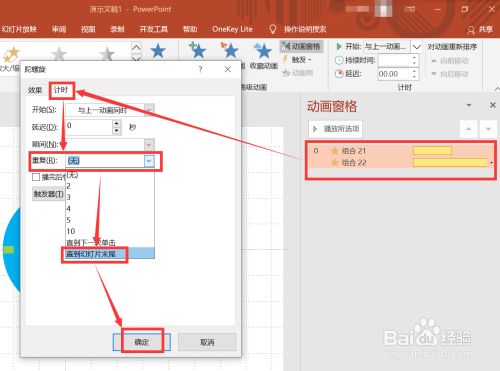Open the OneKey Lite tab
500x371 pixels.
click(232, 29)
